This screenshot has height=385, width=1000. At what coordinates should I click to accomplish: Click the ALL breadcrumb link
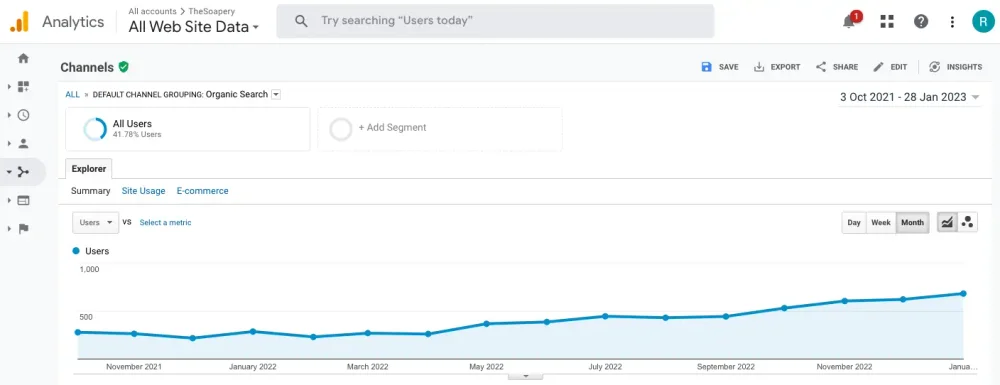73,94
